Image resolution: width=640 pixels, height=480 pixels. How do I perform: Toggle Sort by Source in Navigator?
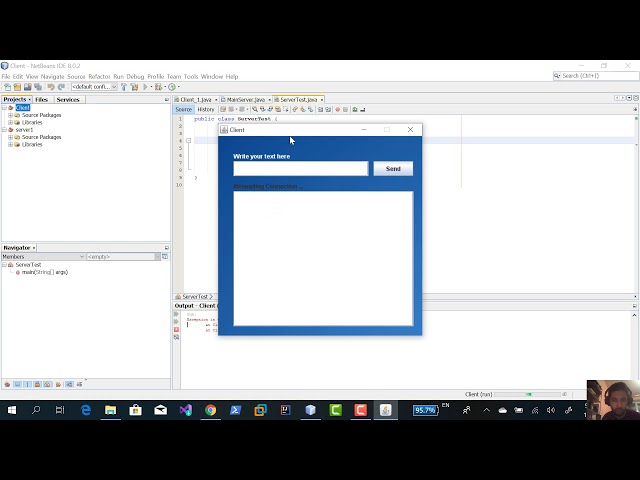(x=79, y=384)
